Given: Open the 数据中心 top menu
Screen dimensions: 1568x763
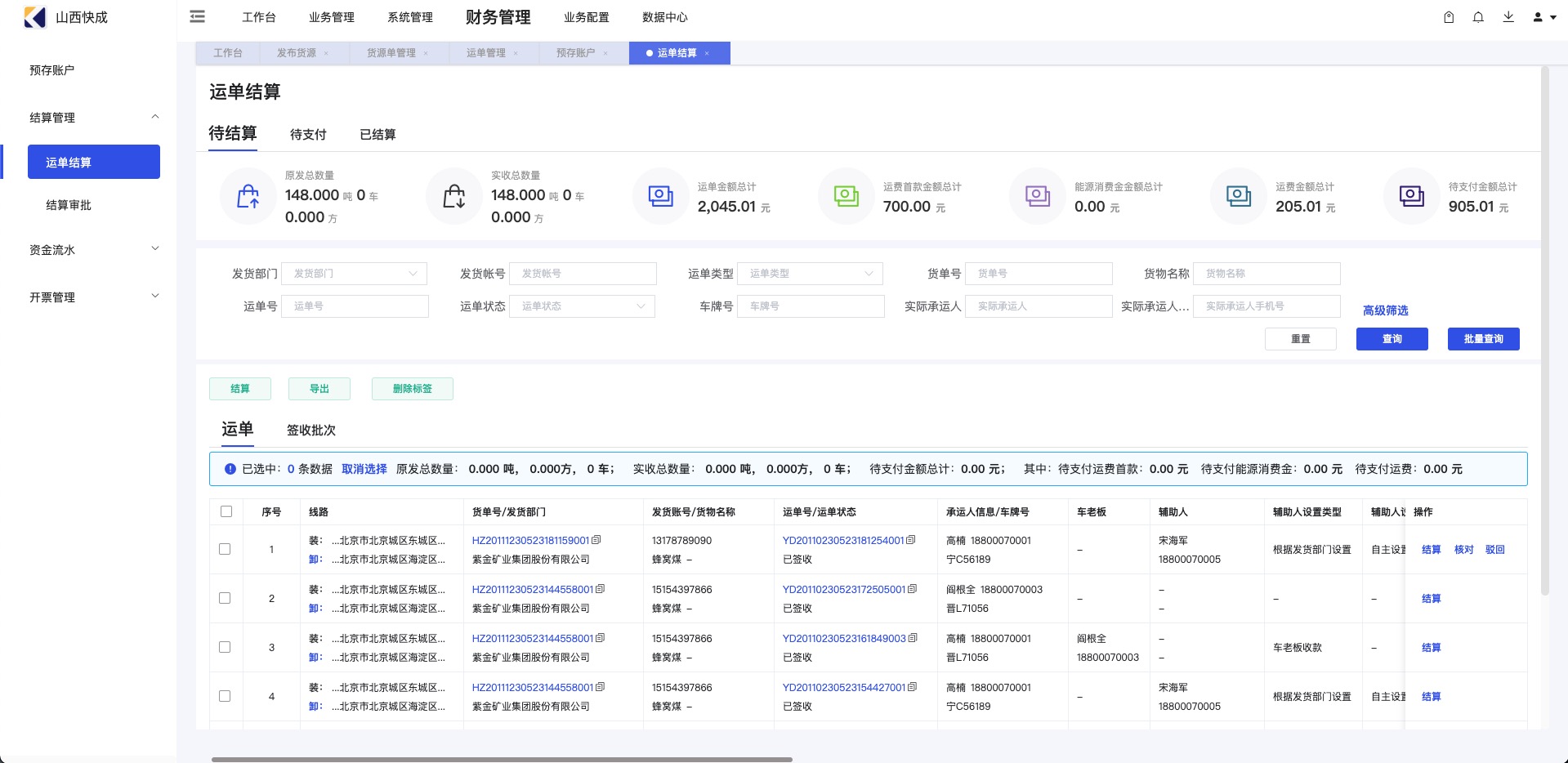Looking at the screenshot, I should point(664,17).
